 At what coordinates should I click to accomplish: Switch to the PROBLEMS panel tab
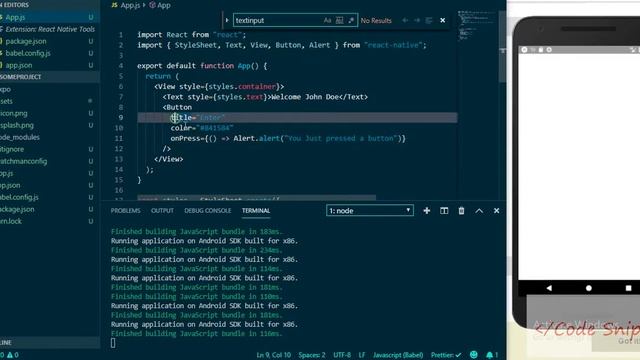125,211
